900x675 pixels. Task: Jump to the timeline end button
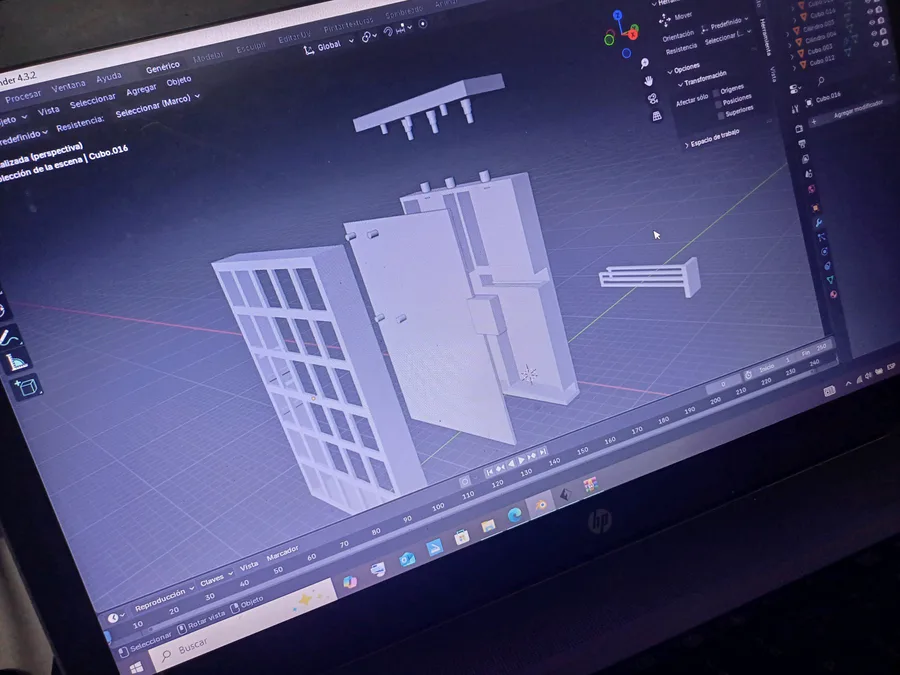tap(542, 452)
